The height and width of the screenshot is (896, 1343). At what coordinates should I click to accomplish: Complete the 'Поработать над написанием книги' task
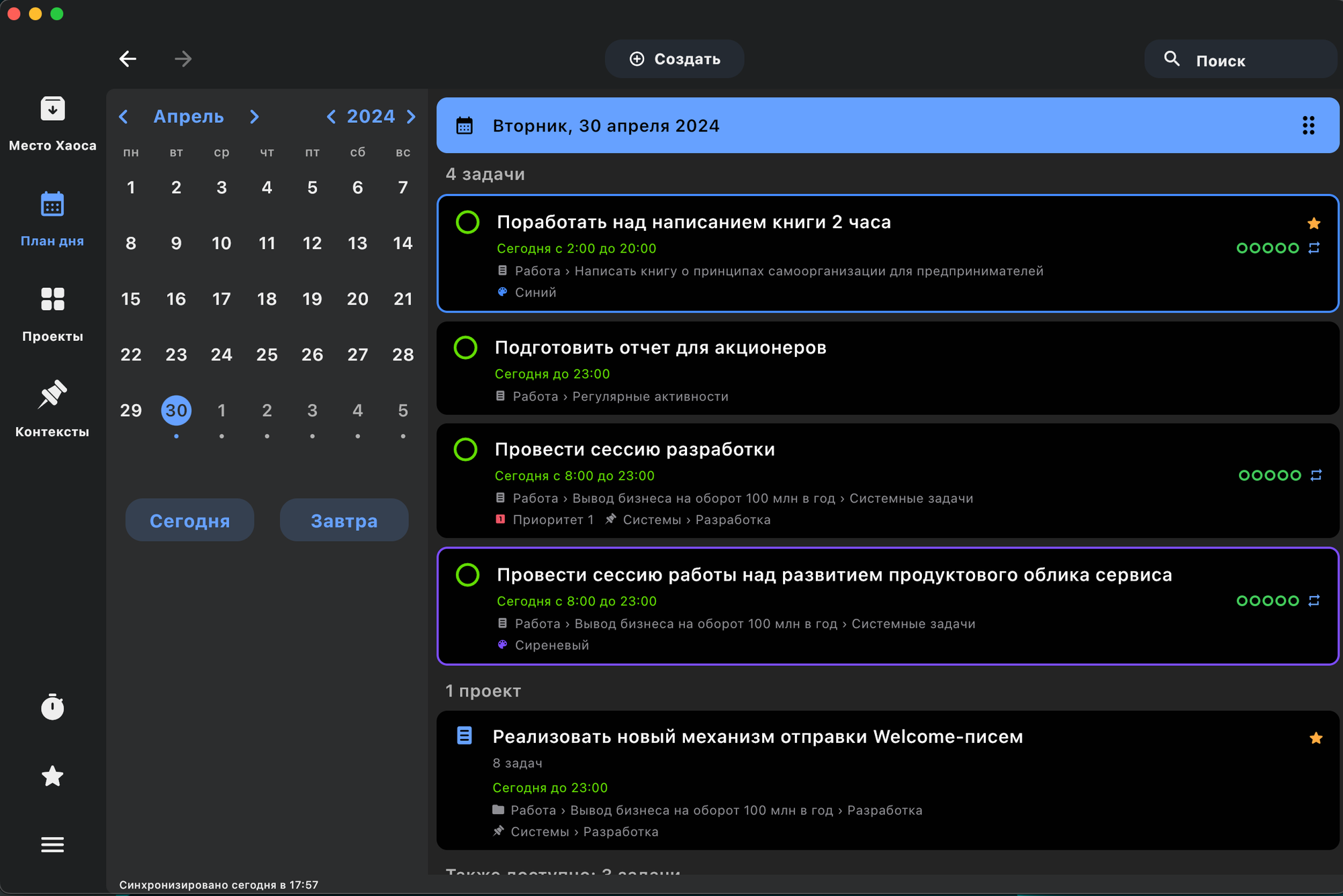coord(467,222)
